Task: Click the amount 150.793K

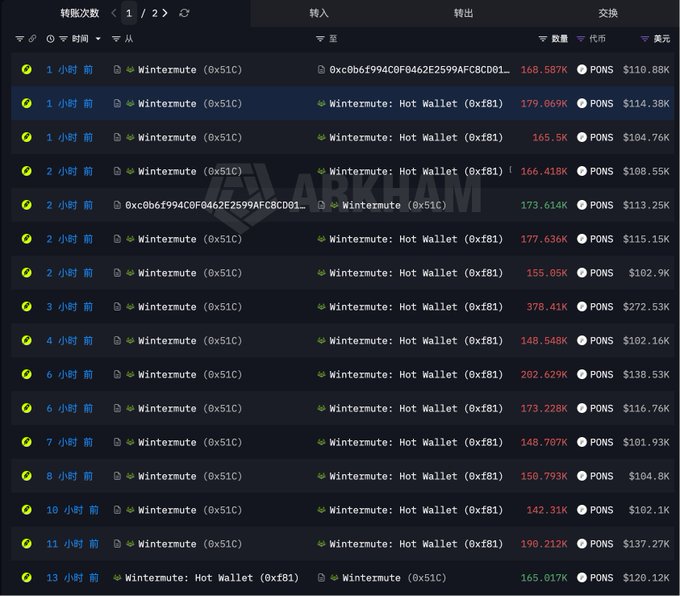Action: click(x=544, y=476)
